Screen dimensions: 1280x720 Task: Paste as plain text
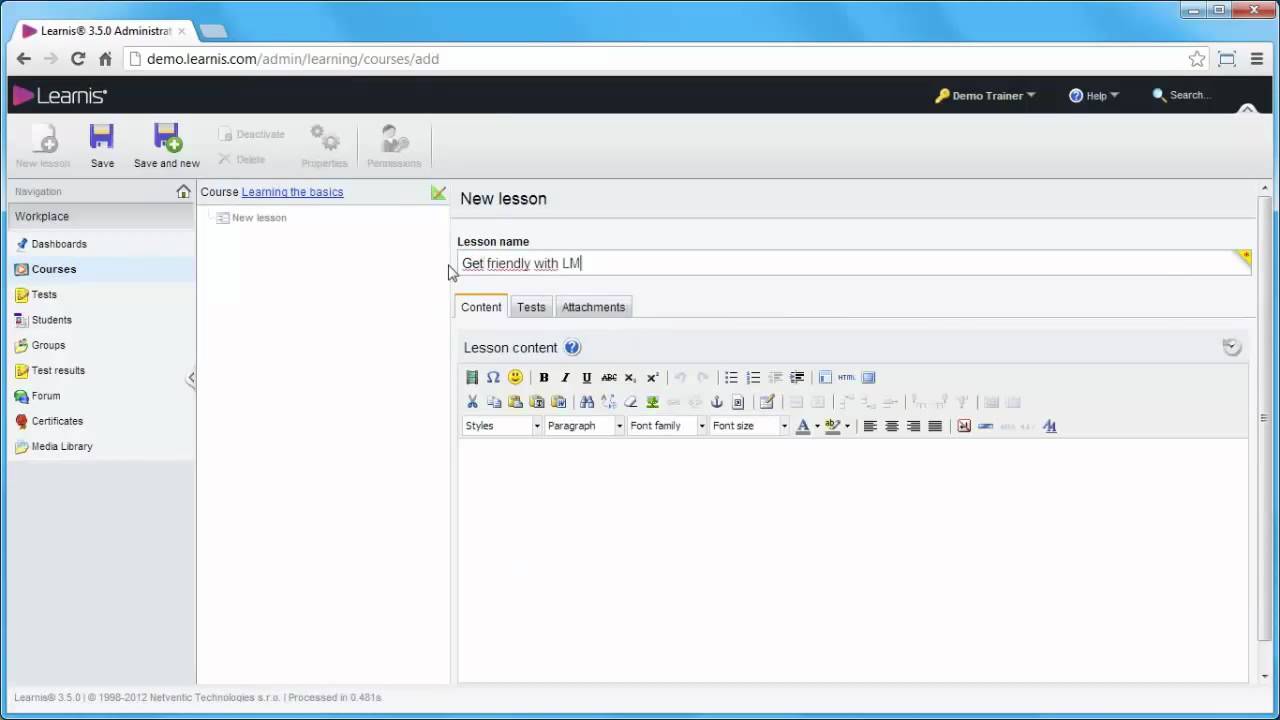pos(537,402)
